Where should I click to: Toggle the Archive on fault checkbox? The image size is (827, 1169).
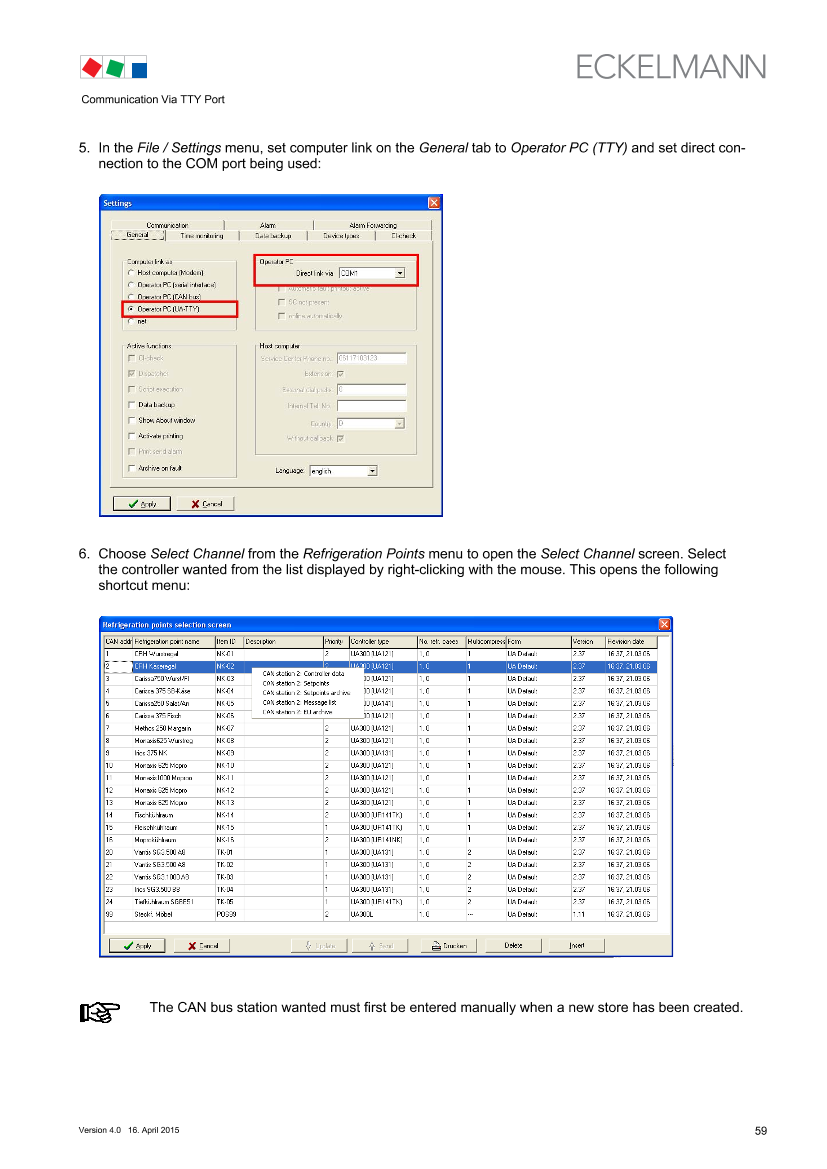coord(131,468)
